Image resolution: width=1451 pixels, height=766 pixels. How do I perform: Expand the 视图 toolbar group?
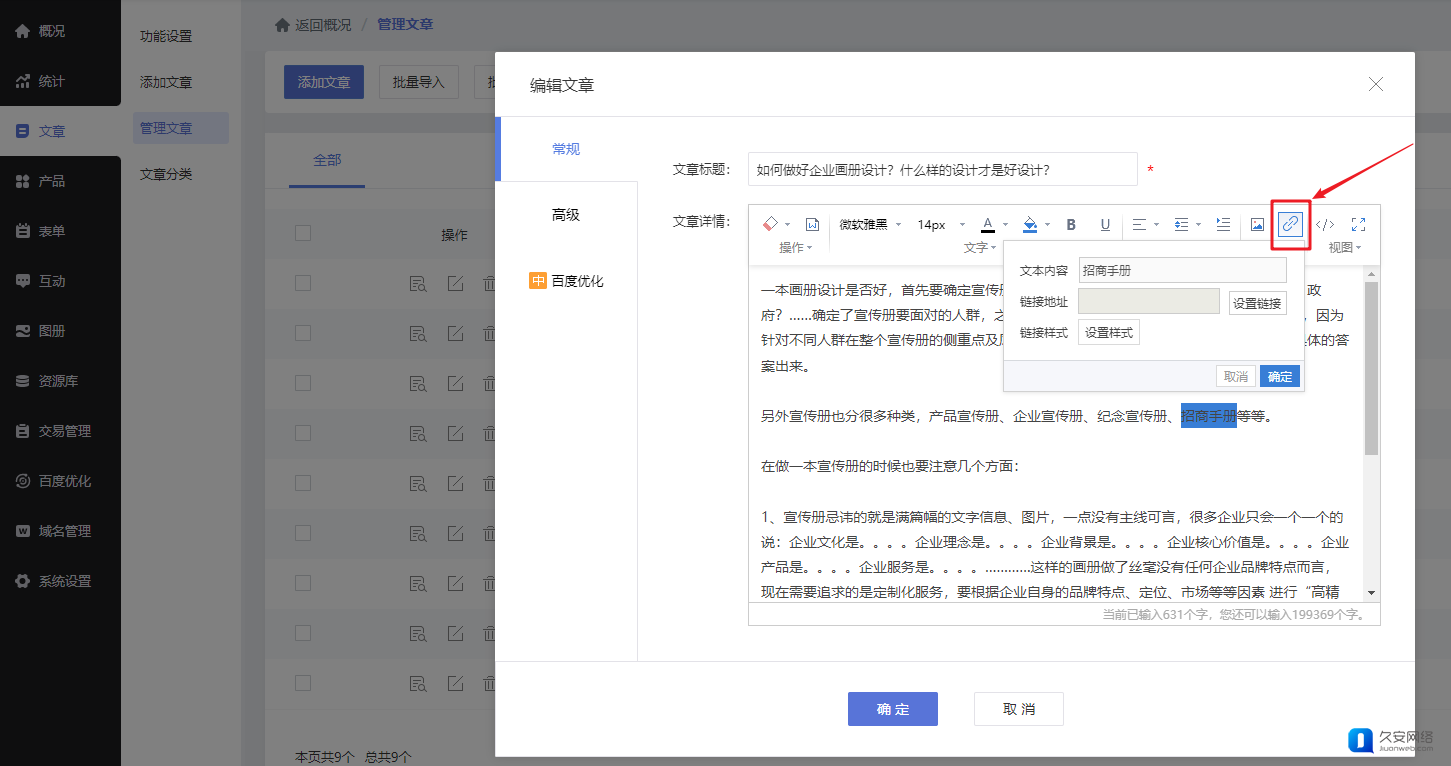click(x=1345, y=247)
